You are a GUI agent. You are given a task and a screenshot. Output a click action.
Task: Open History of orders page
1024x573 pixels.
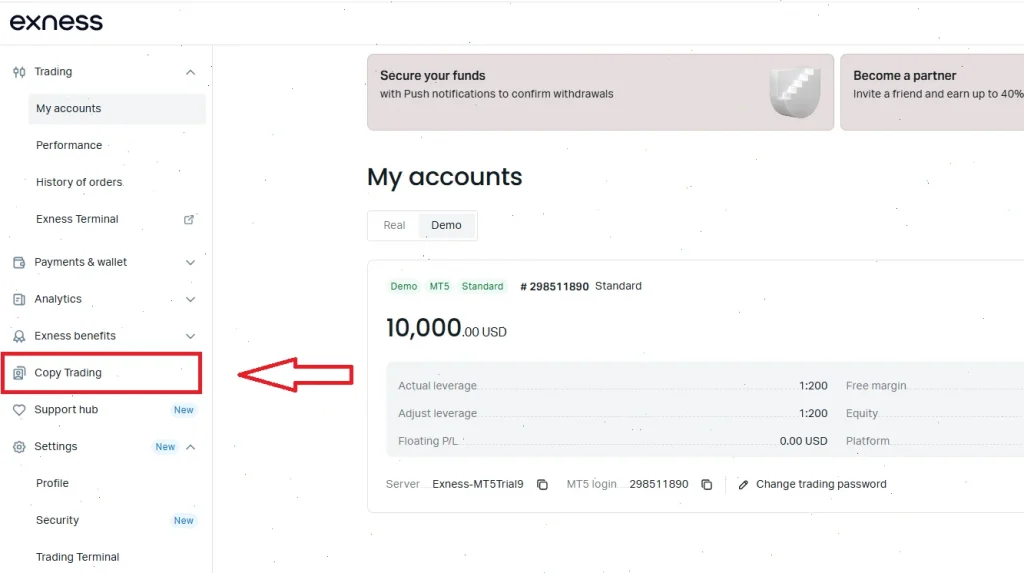(x=79, y=182)
